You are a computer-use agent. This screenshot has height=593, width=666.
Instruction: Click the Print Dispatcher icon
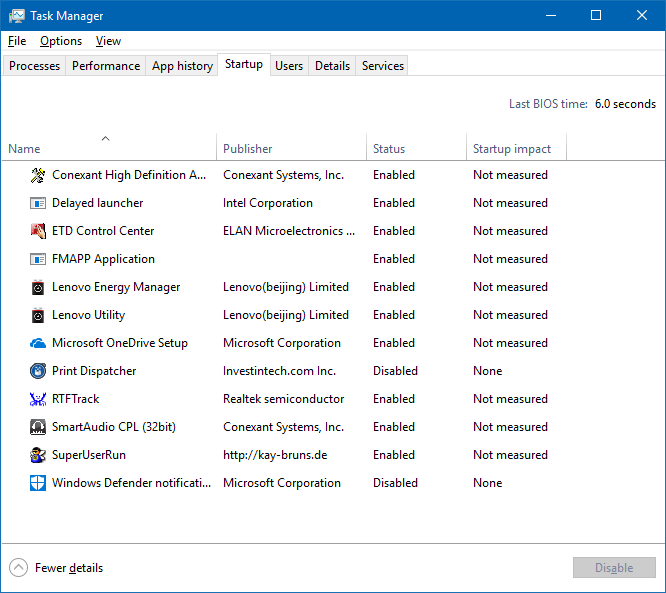point(38,371)
